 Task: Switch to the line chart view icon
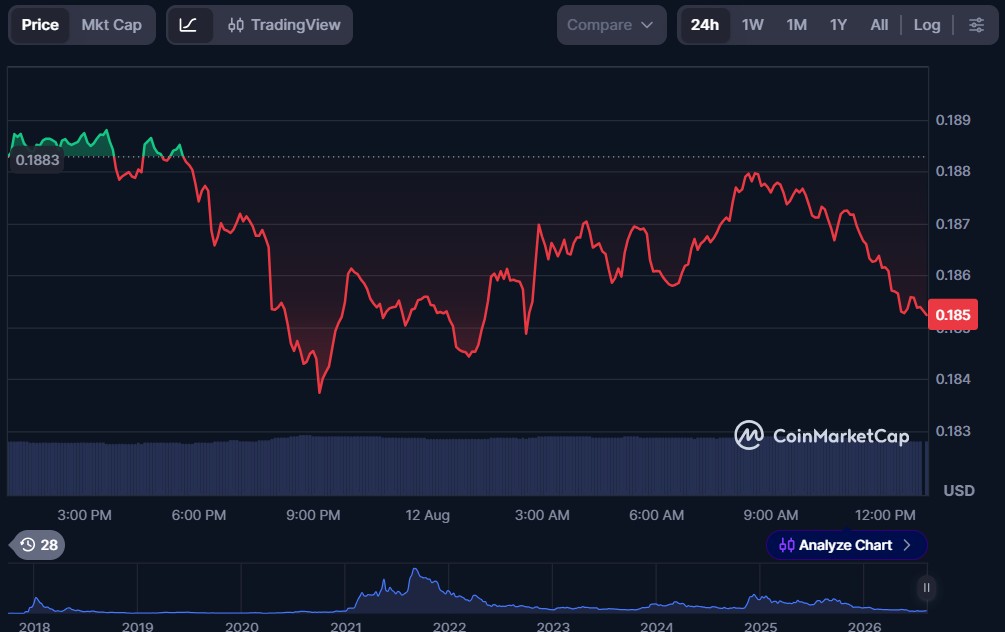click(x=188, y=25)
